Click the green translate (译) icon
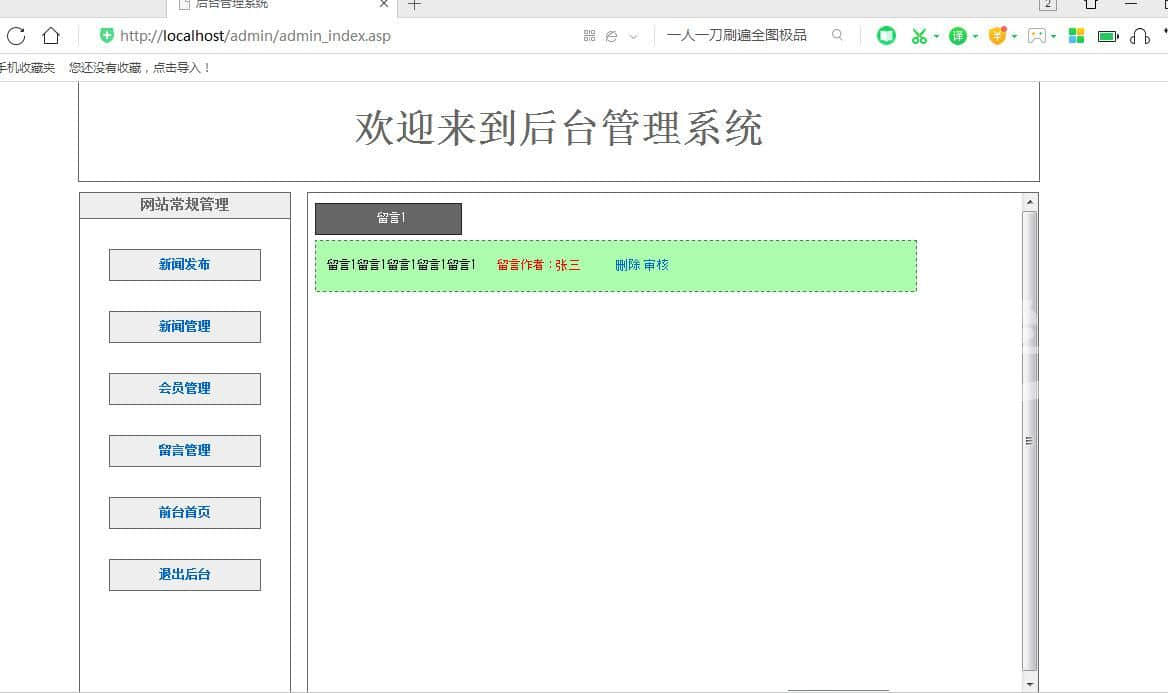The width and height of the screenshot is (1168, 693). pos(958,36)
